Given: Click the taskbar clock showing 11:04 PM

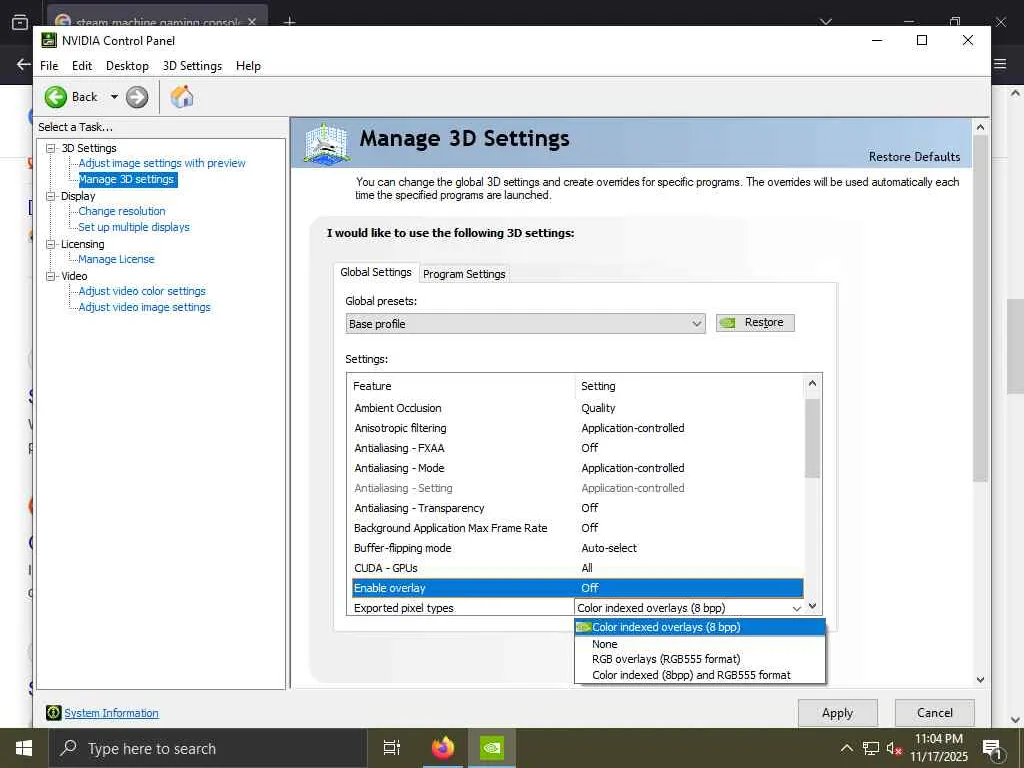Looking at the screenshot, I should (x=939, y=748).
